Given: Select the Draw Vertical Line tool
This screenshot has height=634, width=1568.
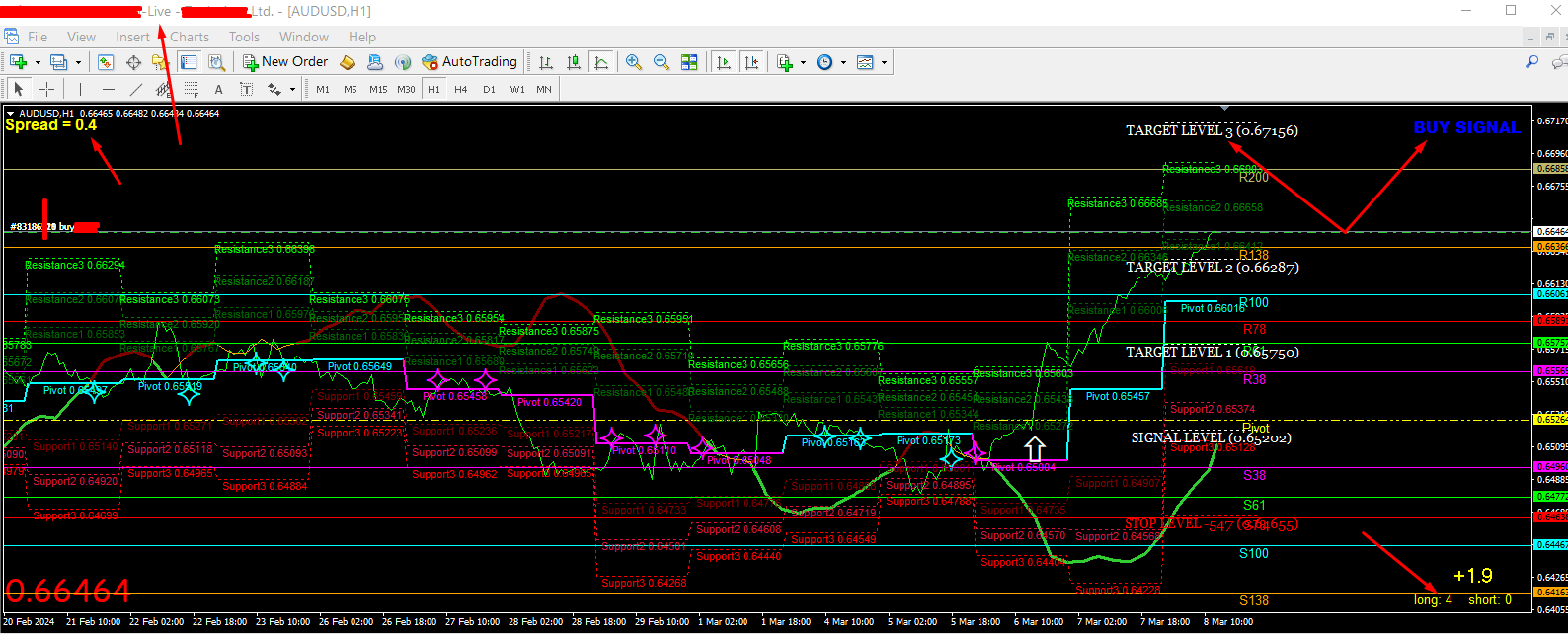Looking at the screenshot, I should 80,89.
